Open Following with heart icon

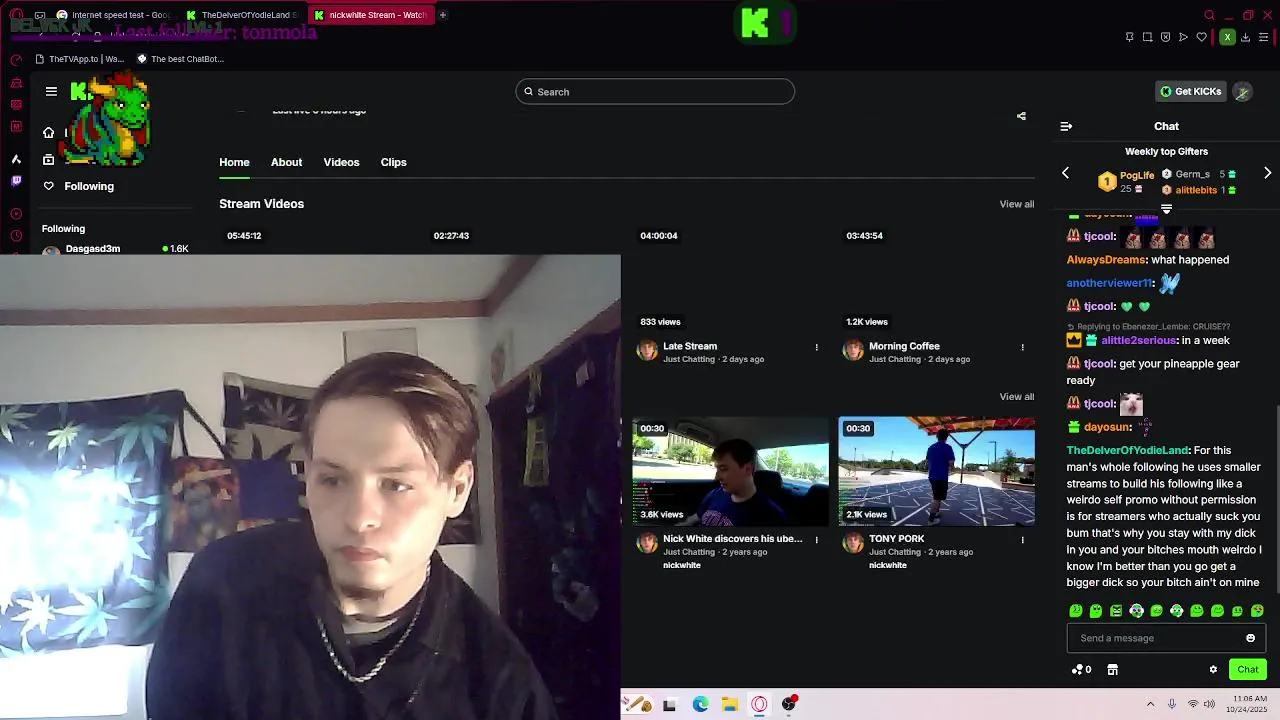click(x=78, y=186)
